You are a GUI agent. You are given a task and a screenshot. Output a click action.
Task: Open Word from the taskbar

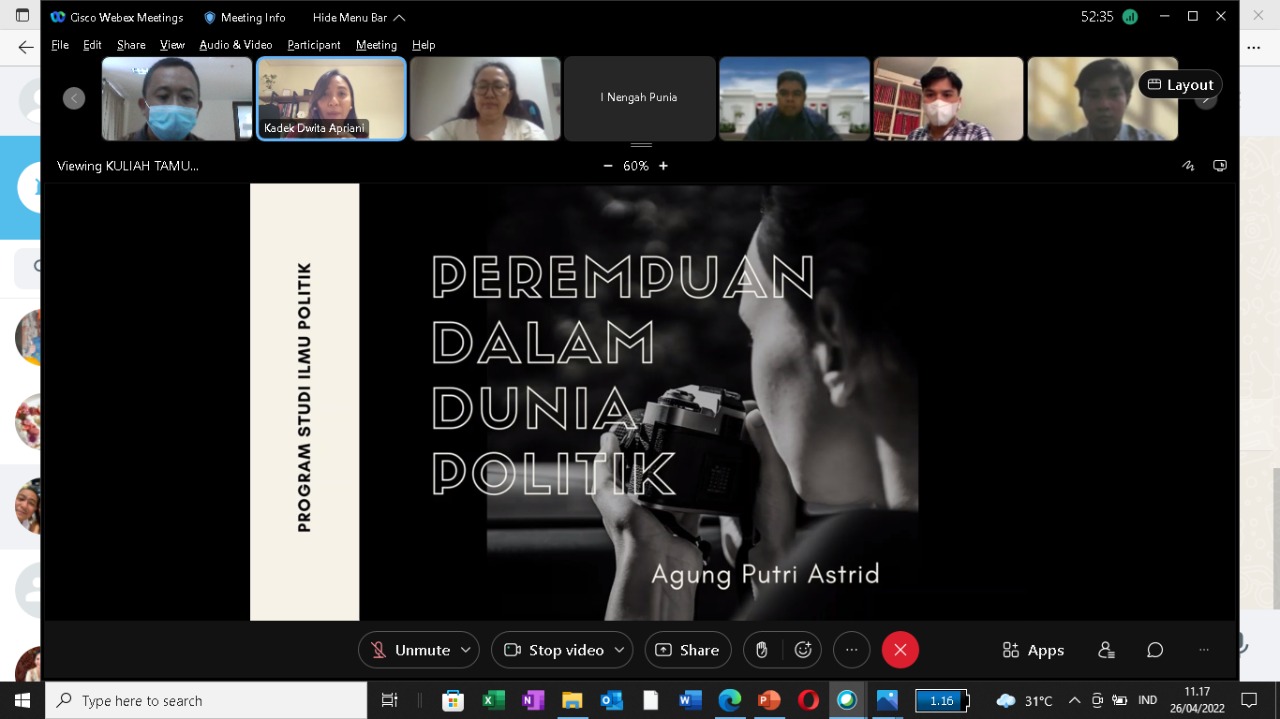point(690,701)
